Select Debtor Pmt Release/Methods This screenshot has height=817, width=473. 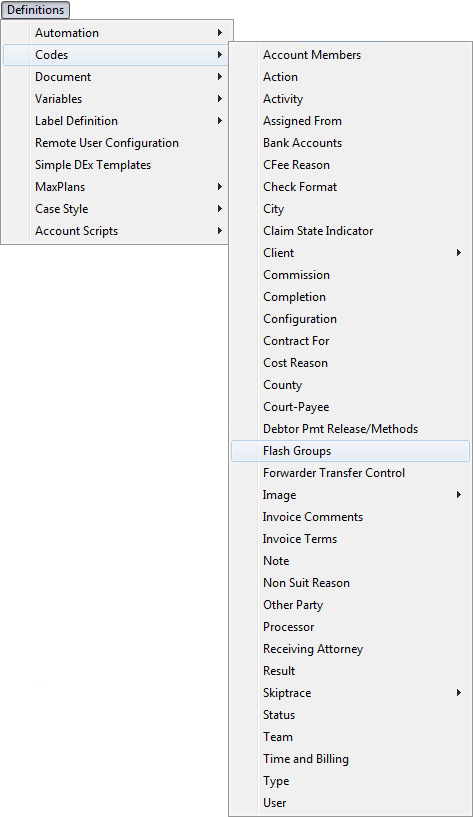350,429
